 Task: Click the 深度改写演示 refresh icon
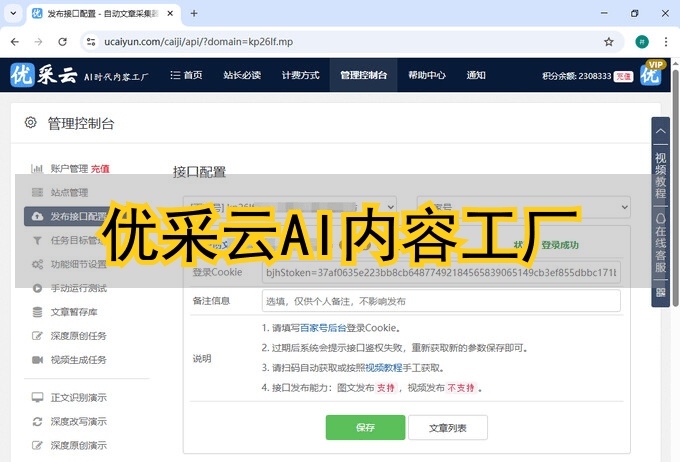[x=37, y=421]
